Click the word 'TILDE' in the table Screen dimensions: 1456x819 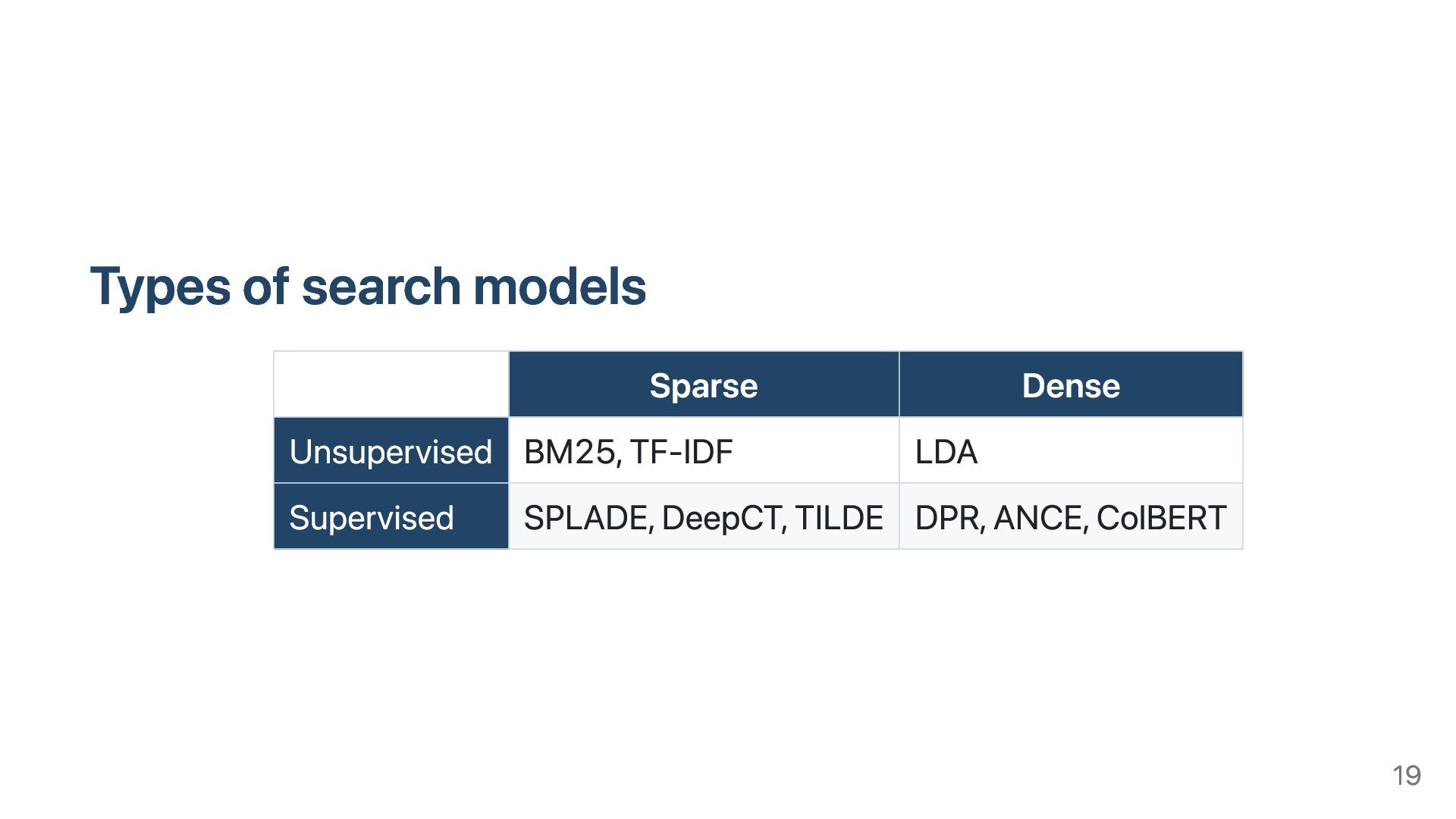tap(839, 518)
